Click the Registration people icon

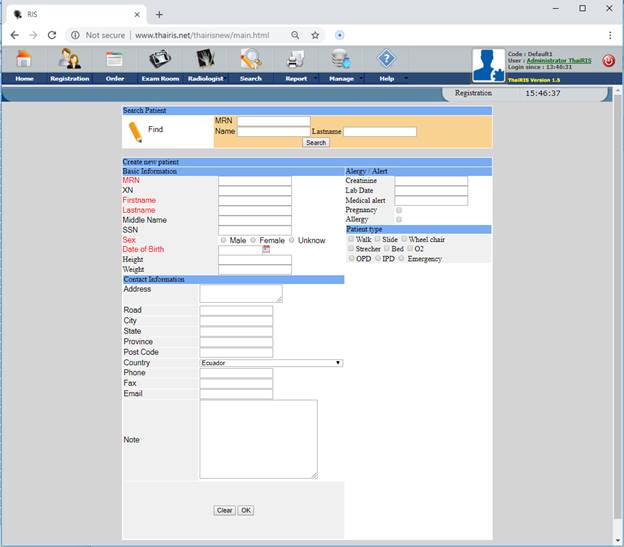coord(69,59)
